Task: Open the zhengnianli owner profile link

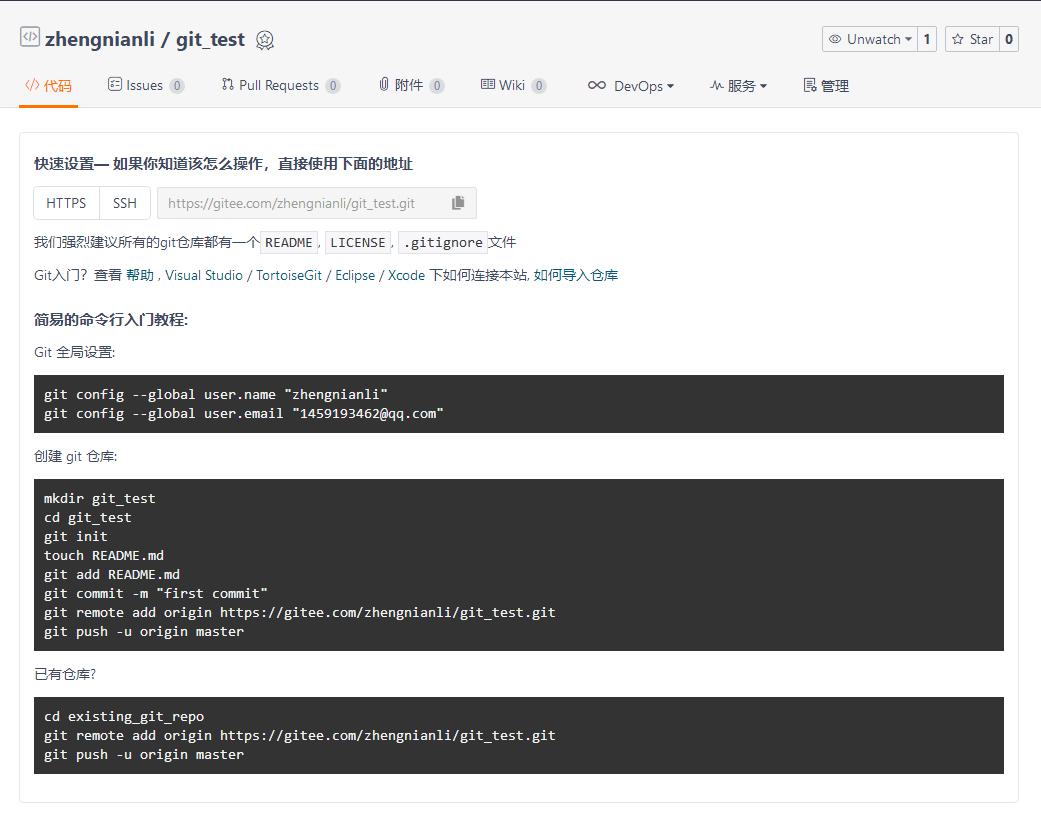Action: (100, 39)
